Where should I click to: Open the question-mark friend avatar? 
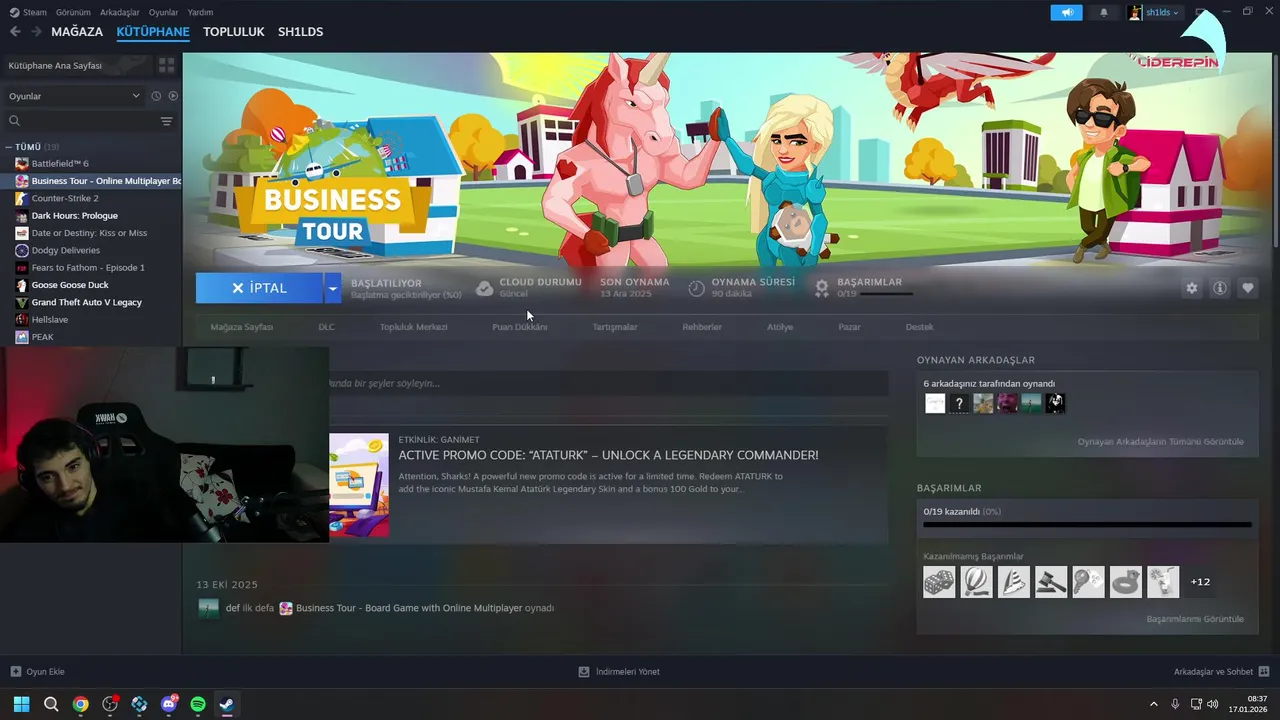point(959,403)
